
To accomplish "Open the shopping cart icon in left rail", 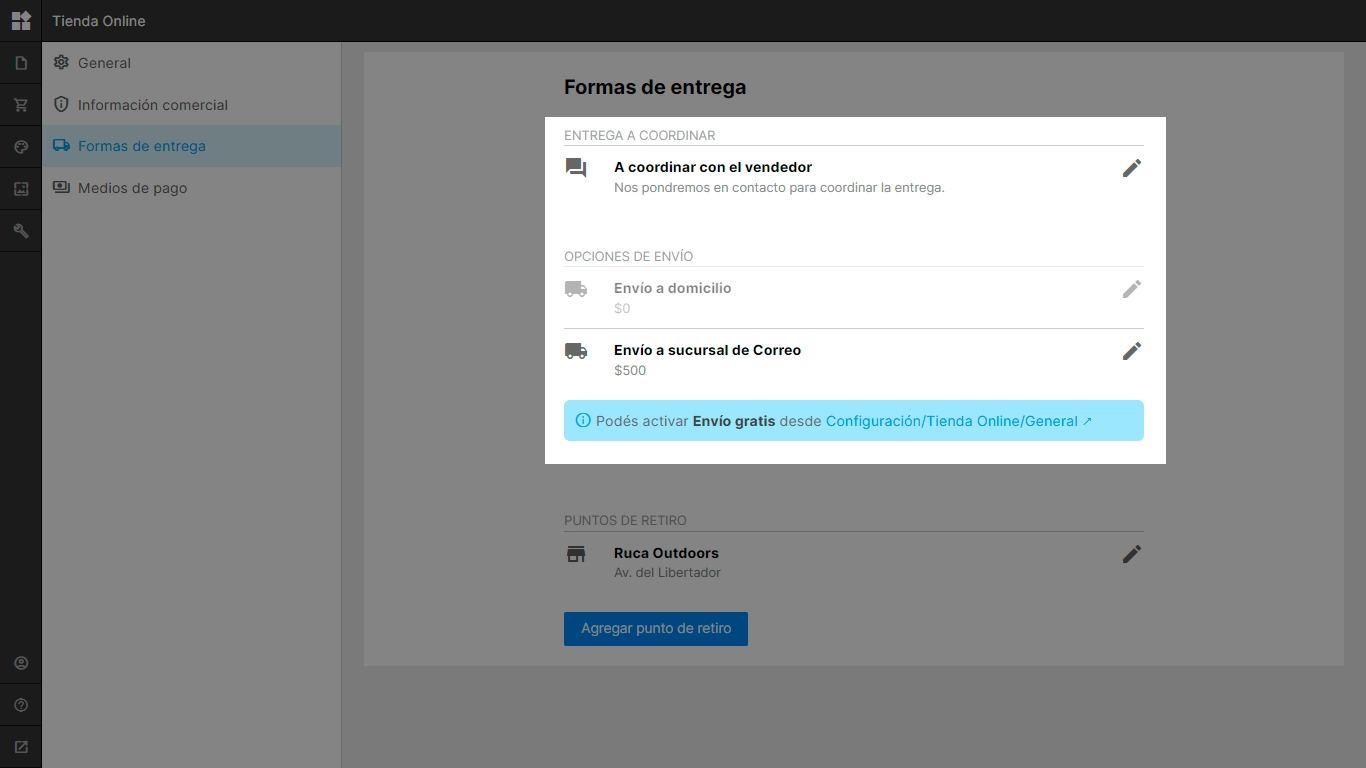I will tap(21, 105).
